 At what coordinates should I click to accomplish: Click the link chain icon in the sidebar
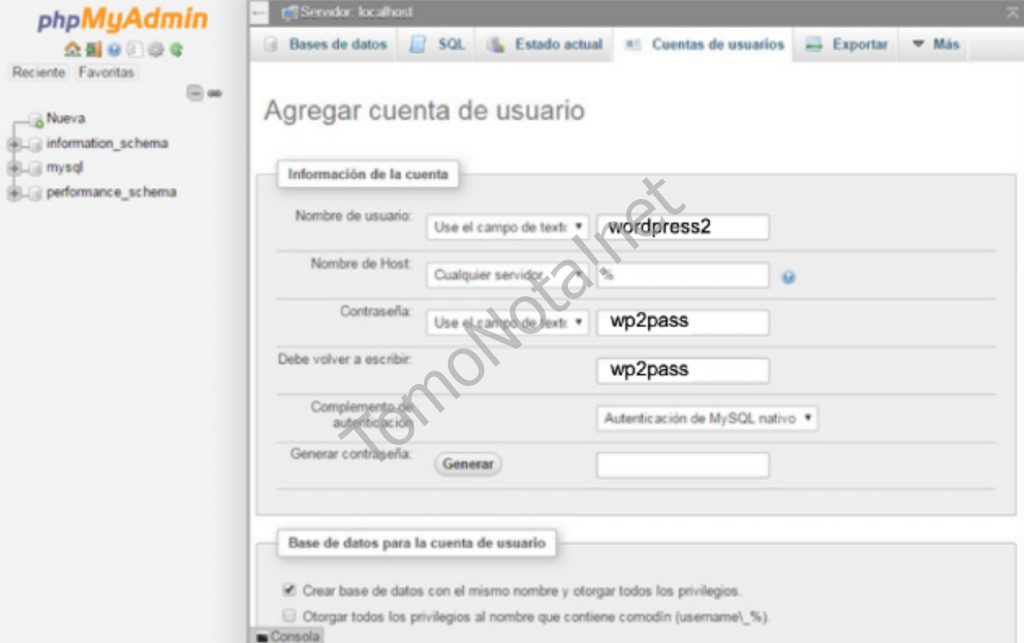pos(215,93)
